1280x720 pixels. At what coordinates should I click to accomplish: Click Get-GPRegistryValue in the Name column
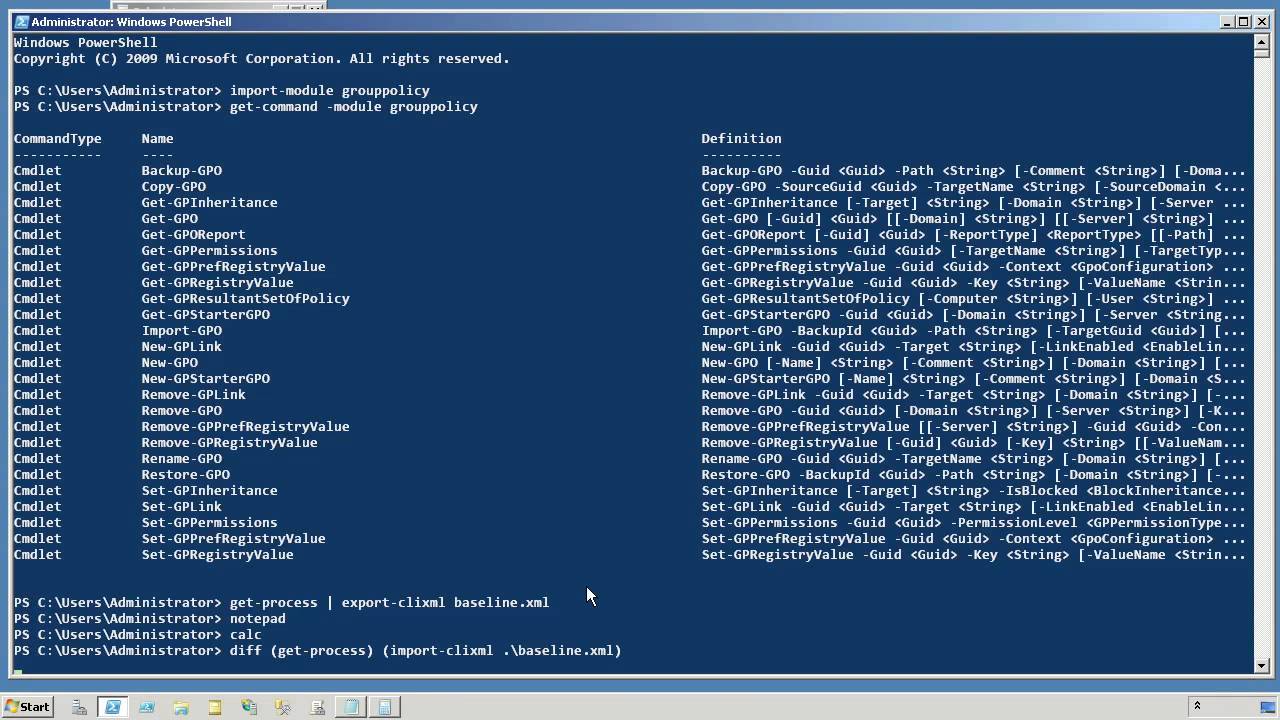(x=217, y=282)
